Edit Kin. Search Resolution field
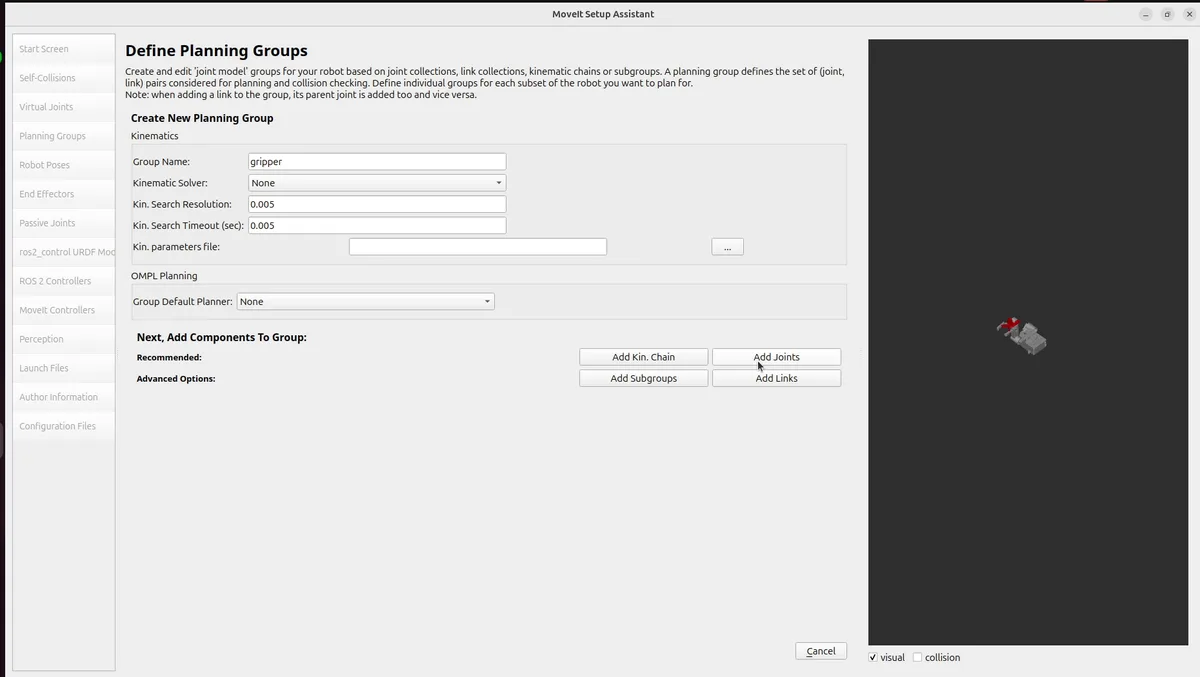This screenshot has height=677, width=1200. 377,204
